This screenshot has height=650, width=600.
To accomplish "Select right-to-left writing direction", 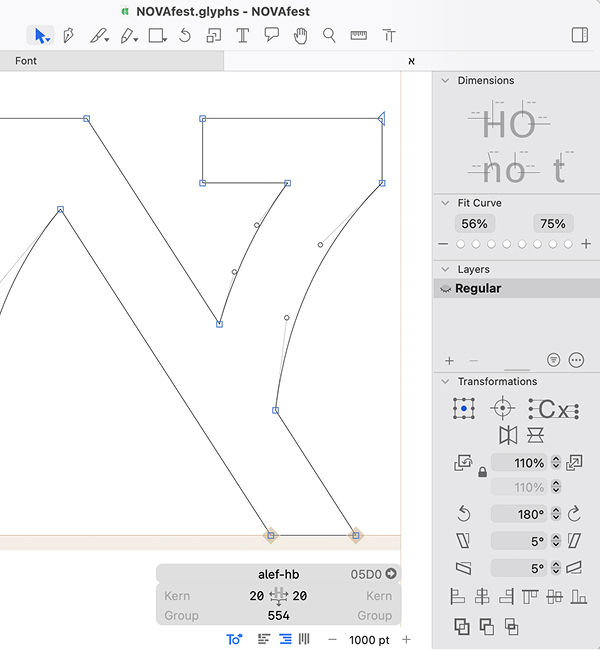I will tap(285, 639).
